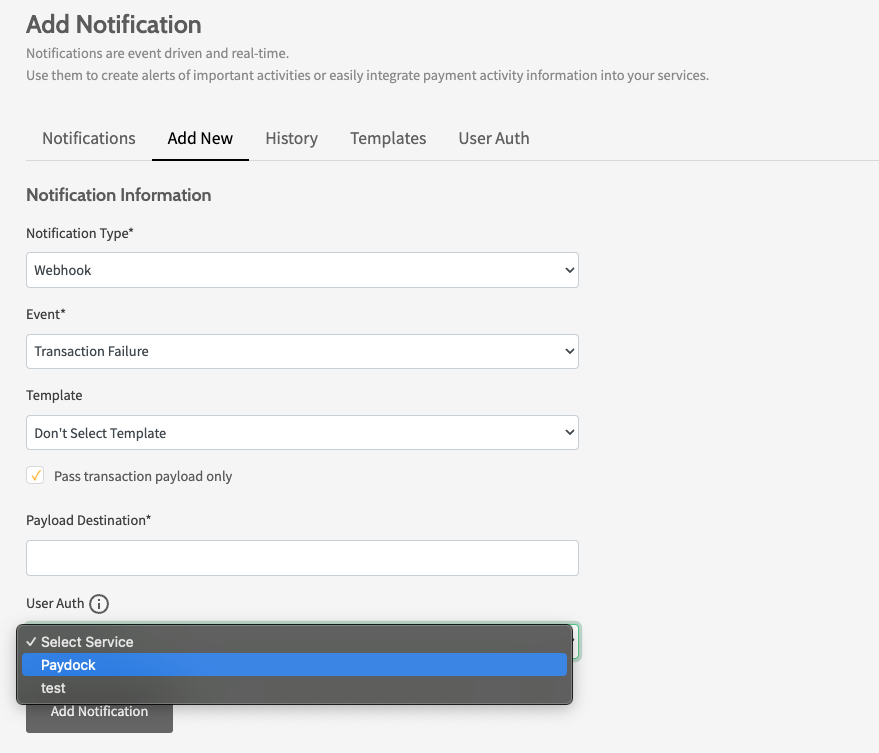Open the History tab
The width and height of the screenshot is (879, 753).
tap(291, 139)
